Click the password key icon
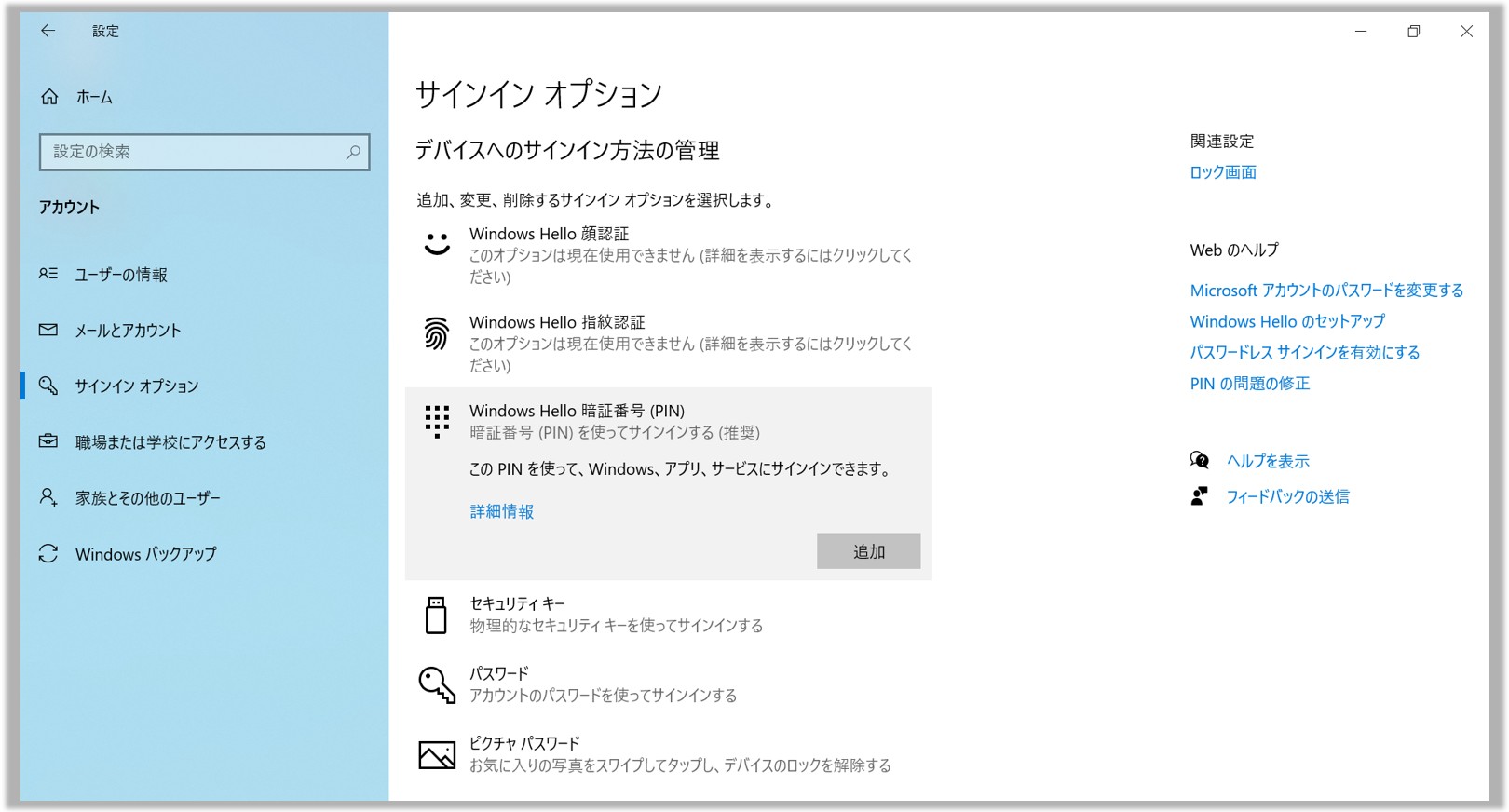This screenshot has width=1509, height=812. coord(437,684)
